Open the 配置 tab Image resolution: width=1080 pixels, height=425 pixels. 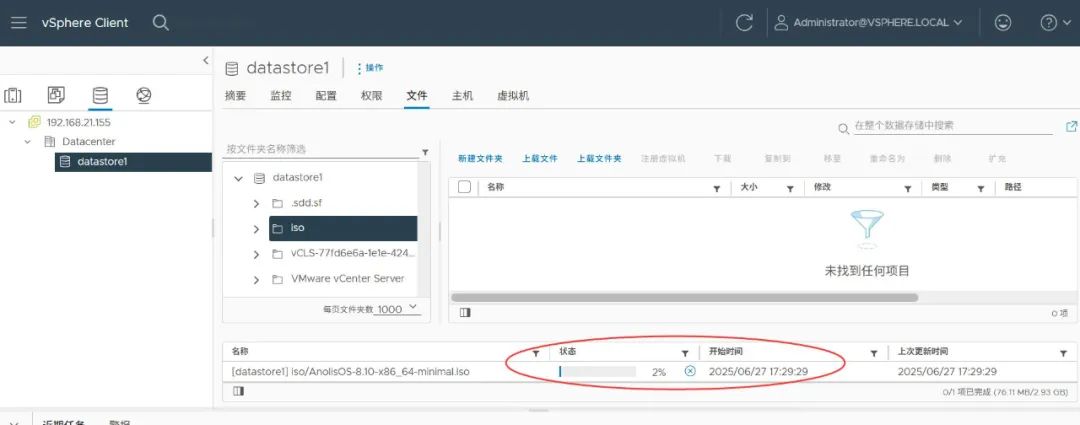coord(326,96)
